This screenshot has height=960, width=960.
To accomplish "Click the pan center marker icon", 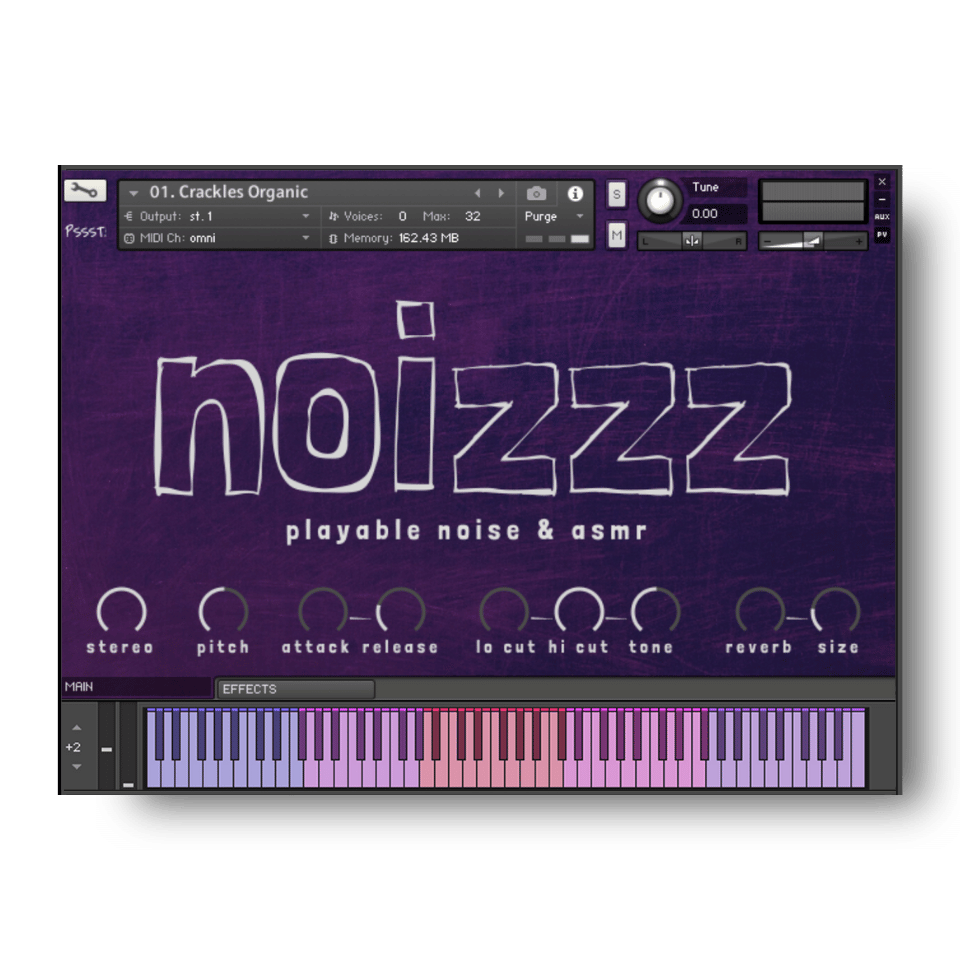I will click(692, 241).
